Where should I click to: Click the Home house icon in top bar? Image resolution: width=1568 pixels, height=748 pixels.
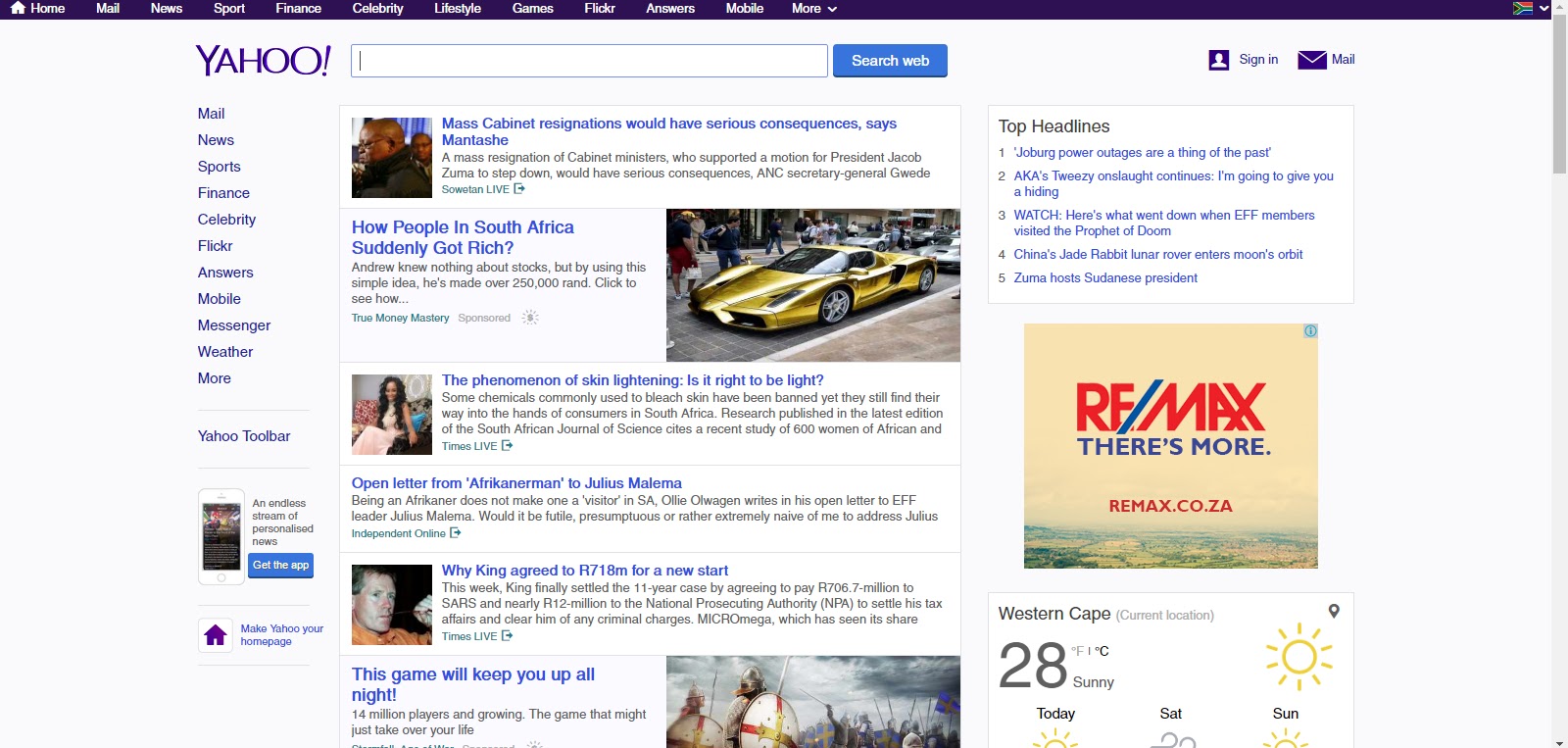18,8
